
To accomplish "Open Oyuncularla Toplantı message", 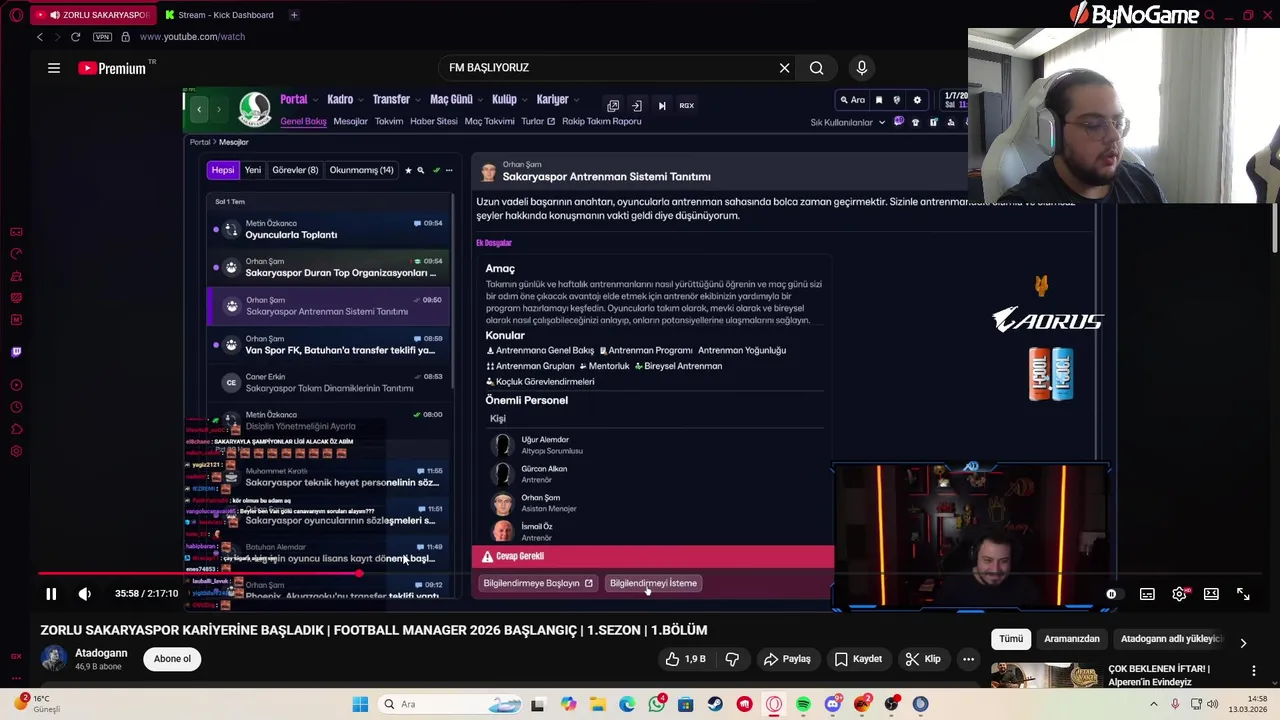I will point(329,229).
